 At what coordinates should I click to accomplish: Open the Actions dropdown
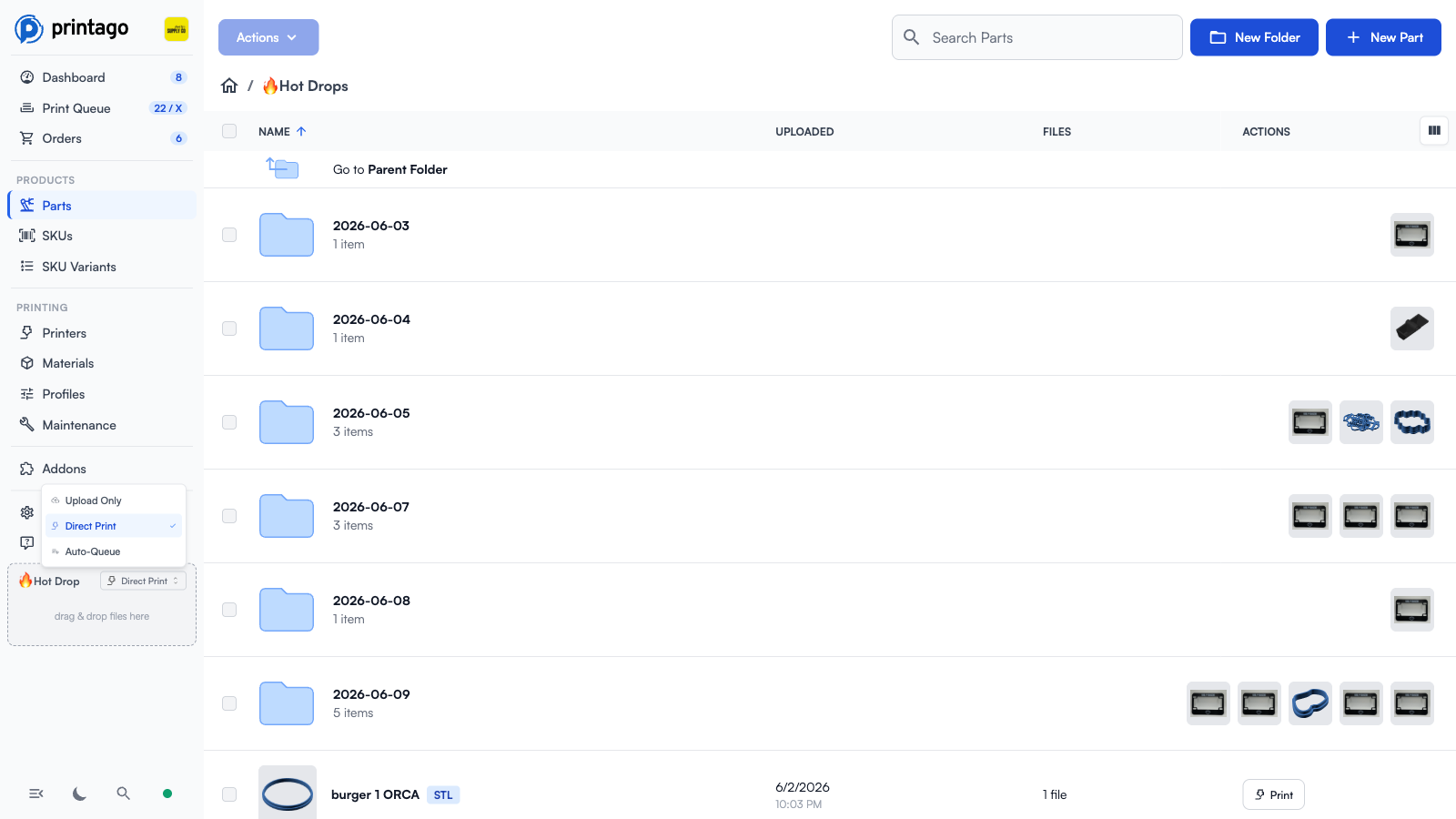pos(268,37)
